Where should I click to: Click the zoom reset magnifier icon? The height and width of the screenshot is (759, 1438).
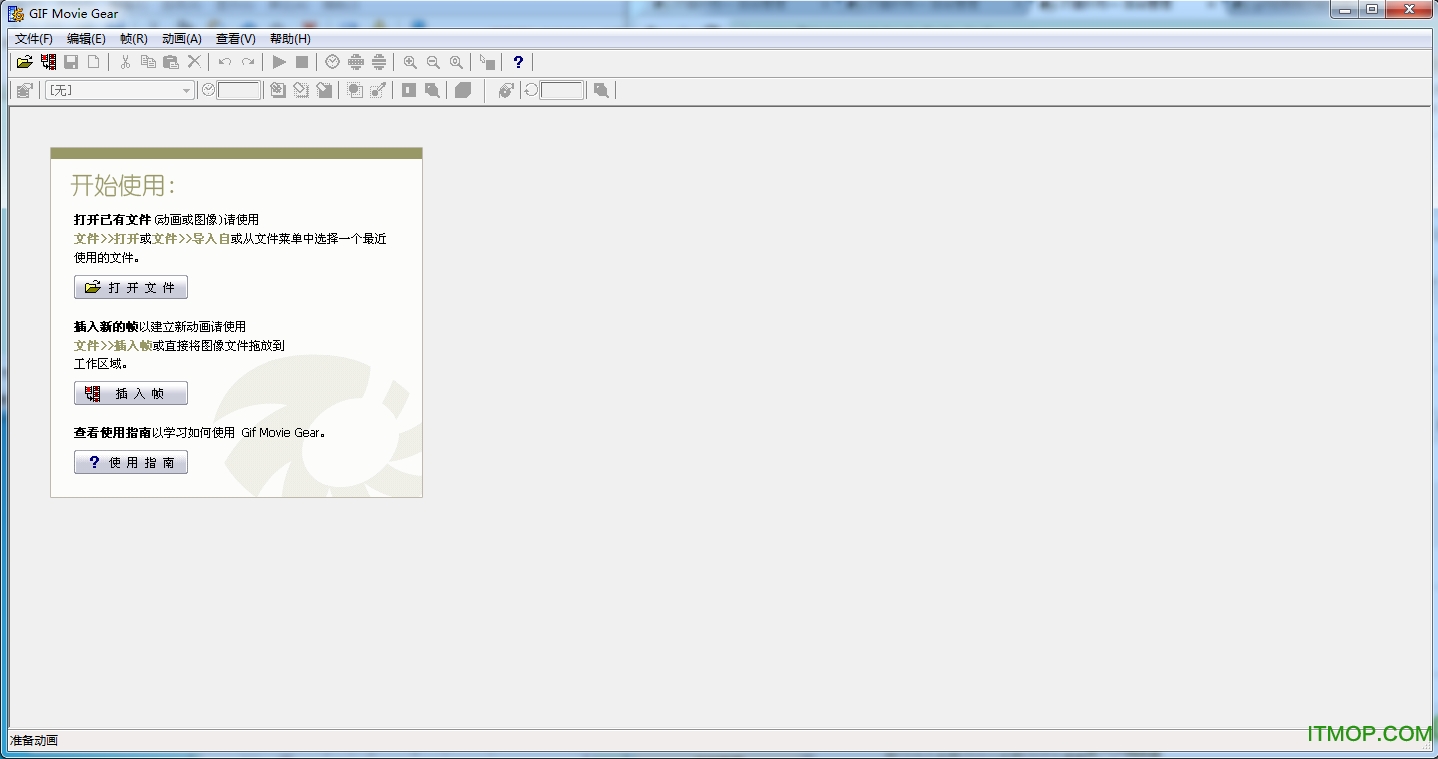456,62
